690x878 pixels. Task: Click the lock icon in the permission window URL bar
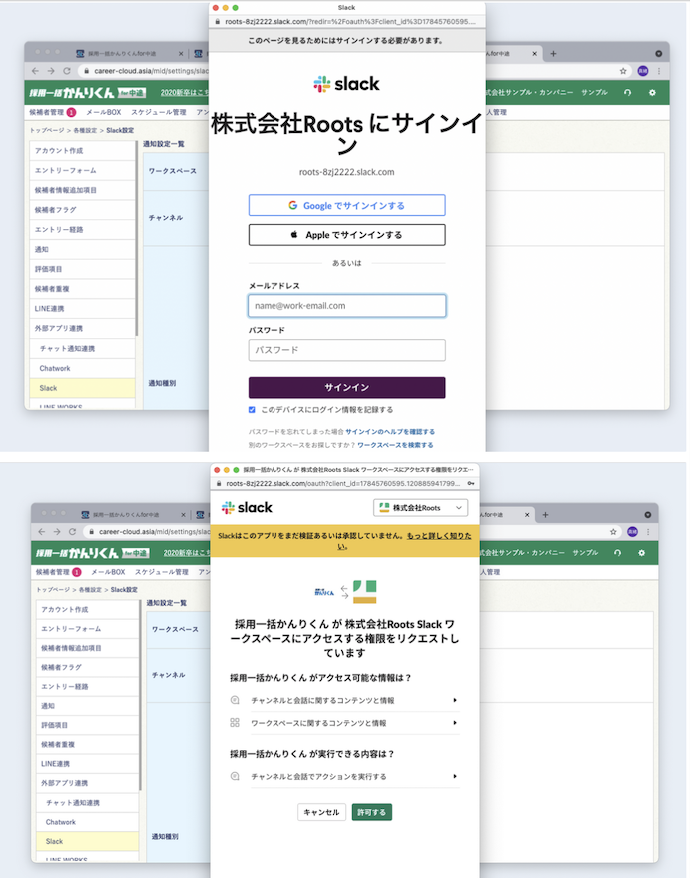tap(219, 483)
